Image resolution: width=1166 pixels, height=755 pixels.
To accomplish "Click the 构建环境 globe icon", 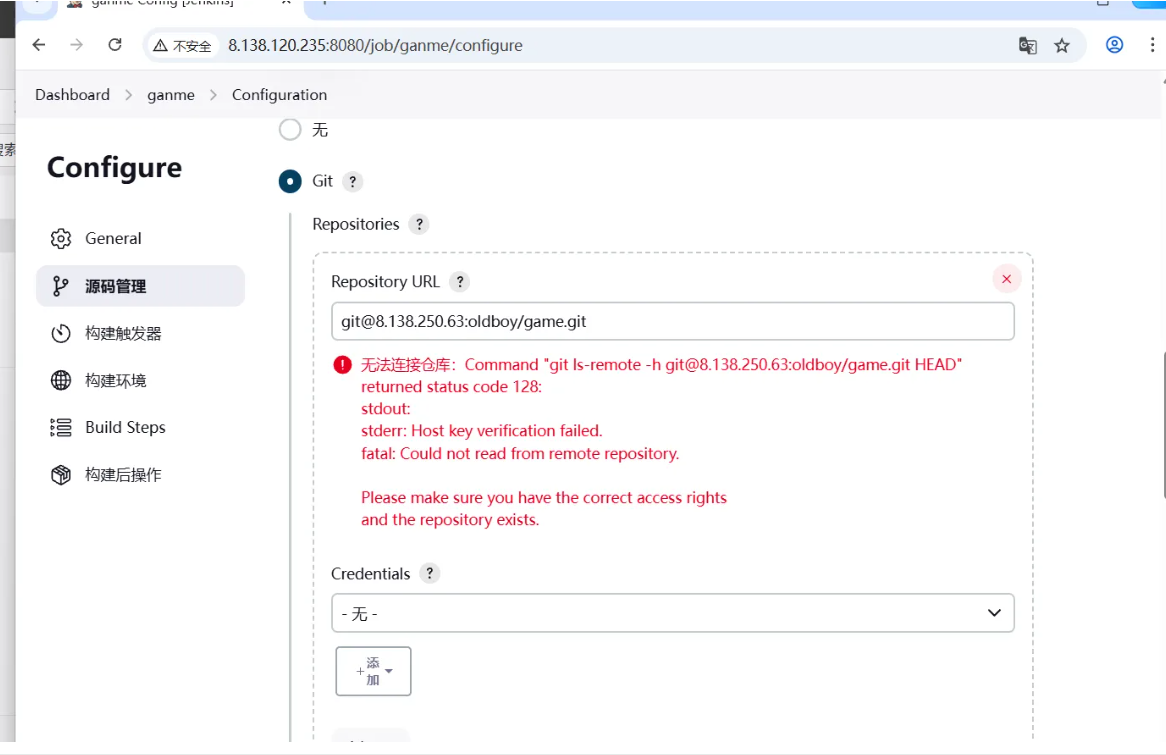I will 61,380.
